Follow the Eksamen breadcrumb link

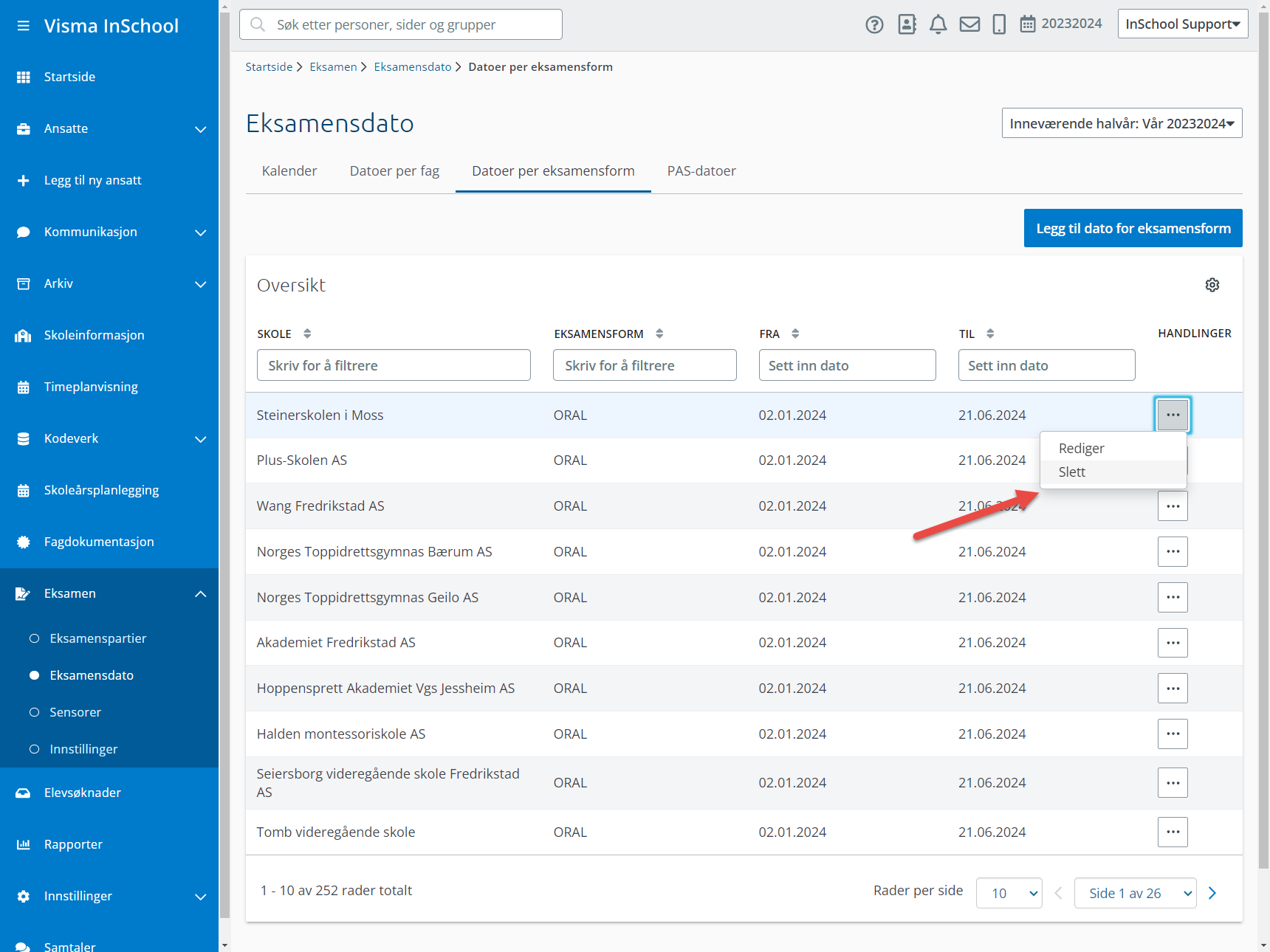click(333, 67)
